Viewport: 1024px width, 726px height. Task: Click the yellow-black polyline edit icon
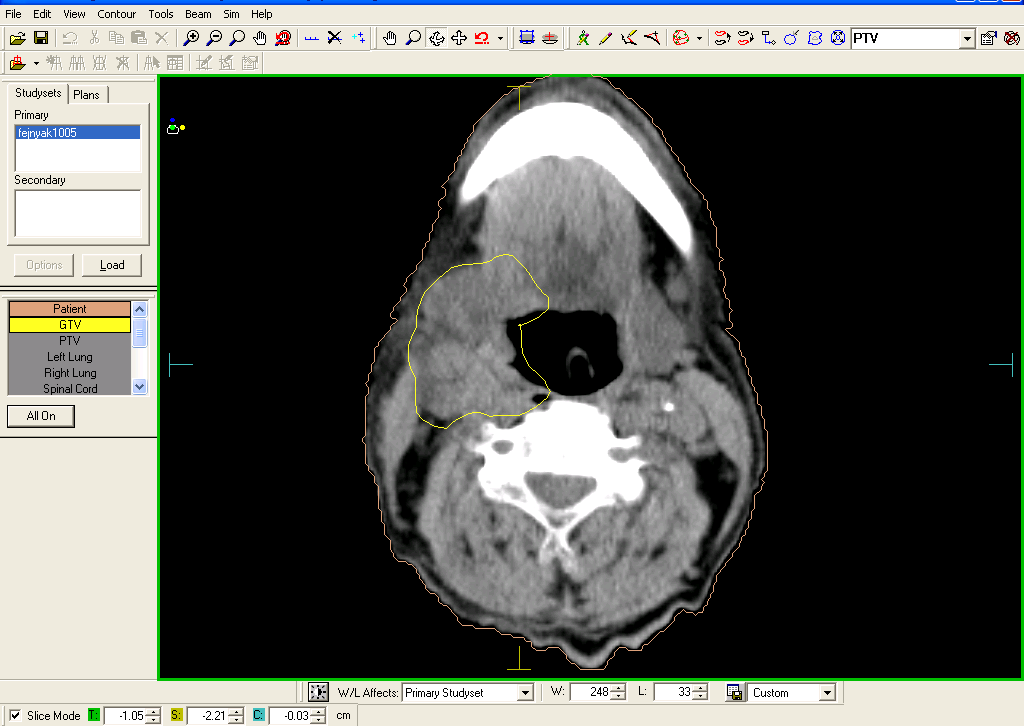coord(629,38)
